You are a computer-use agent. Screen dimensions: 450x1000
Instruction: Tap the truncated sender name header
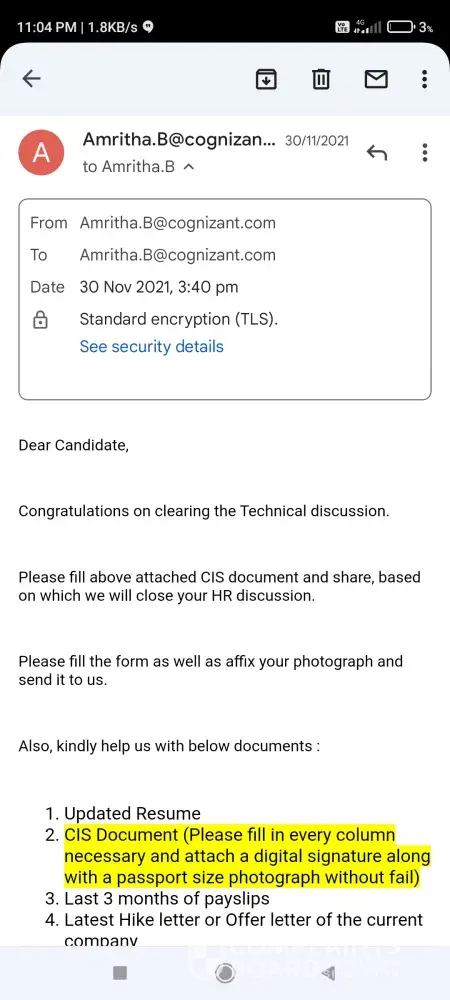tap(179, 140)
